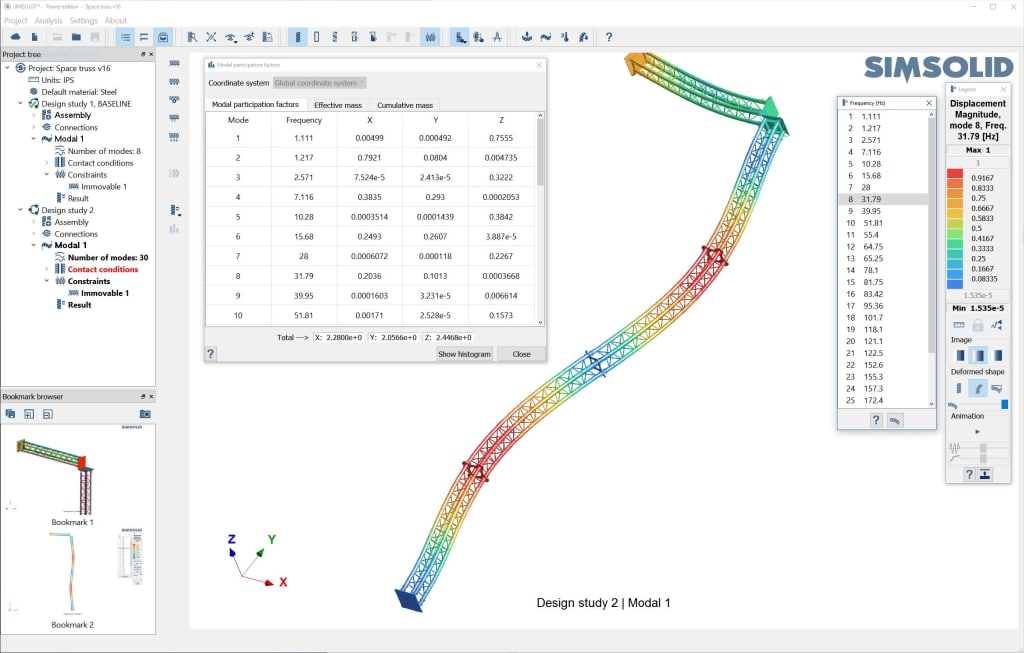Open the Analysis menu
This screenshot has width=1024, height=653.
(48, 20)
